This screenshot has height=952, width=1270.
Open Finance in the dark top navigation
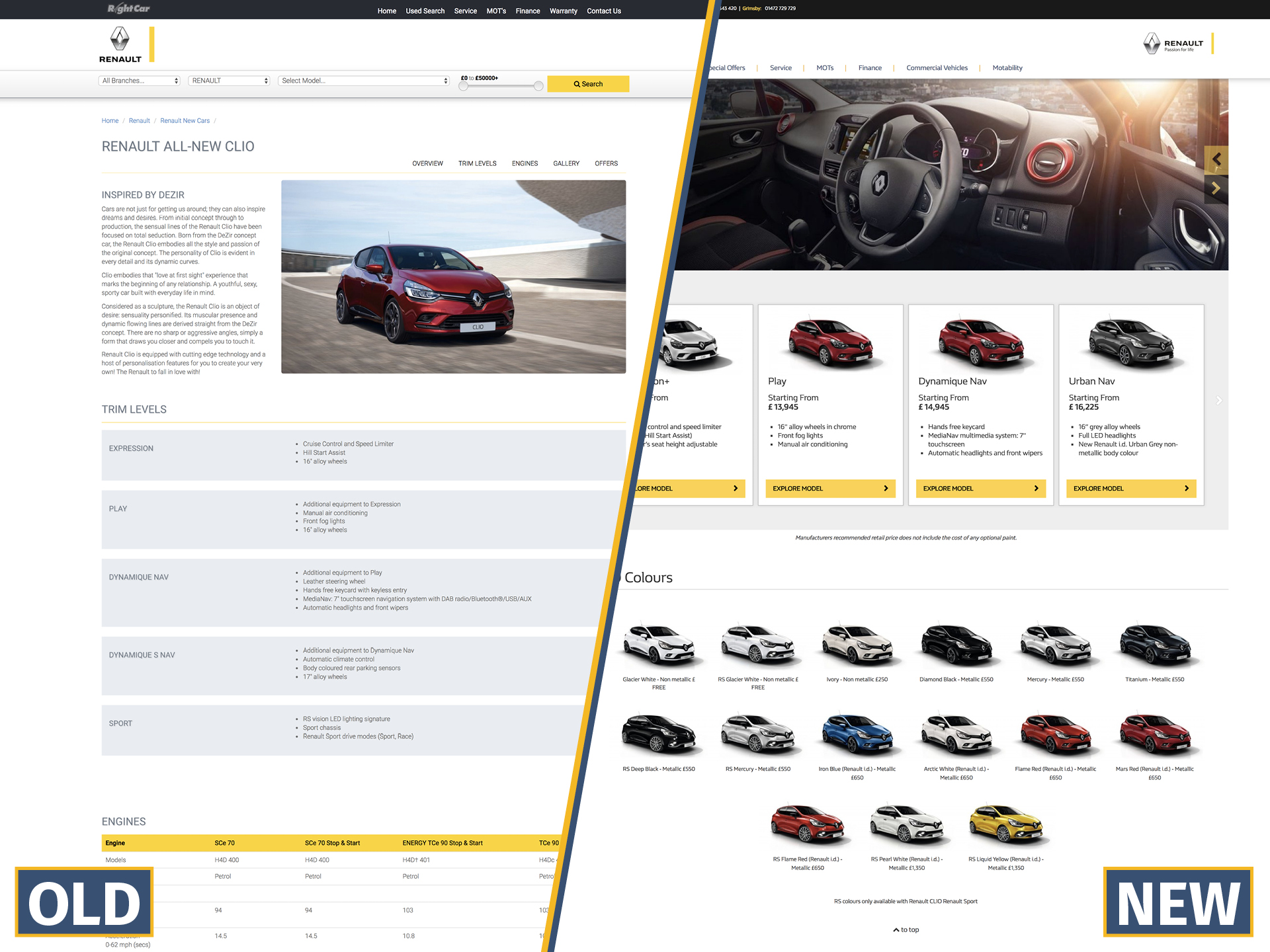pyautogui.click(x=528, y=11)
